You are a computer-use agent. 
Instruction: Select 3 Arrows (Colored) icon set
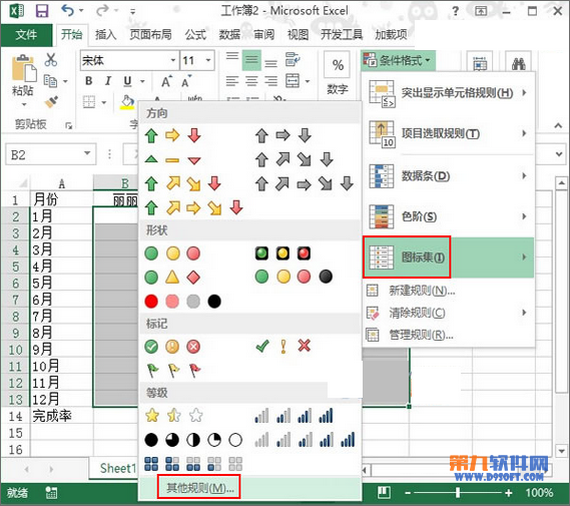click(x=173, y=136)
